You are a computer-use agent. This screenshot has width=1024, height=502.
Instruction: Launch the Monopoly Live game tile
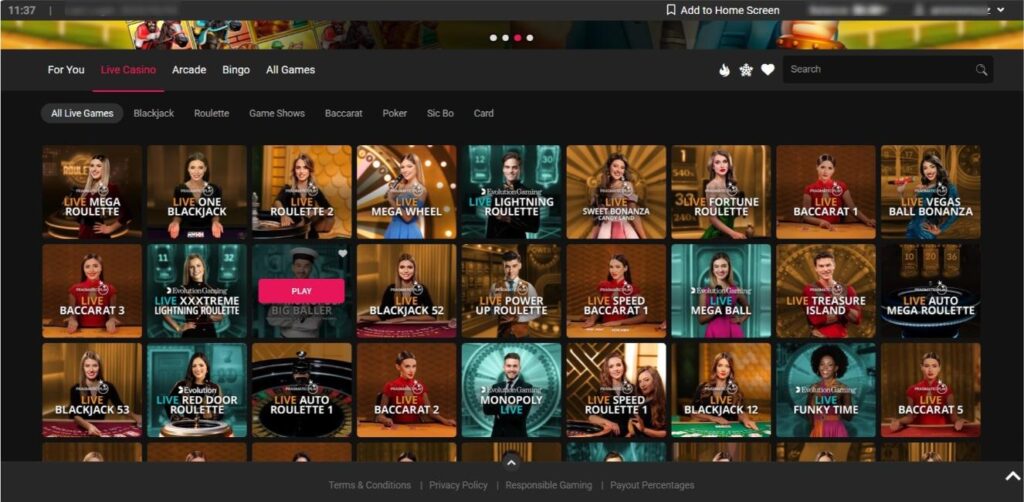(511, 390)
